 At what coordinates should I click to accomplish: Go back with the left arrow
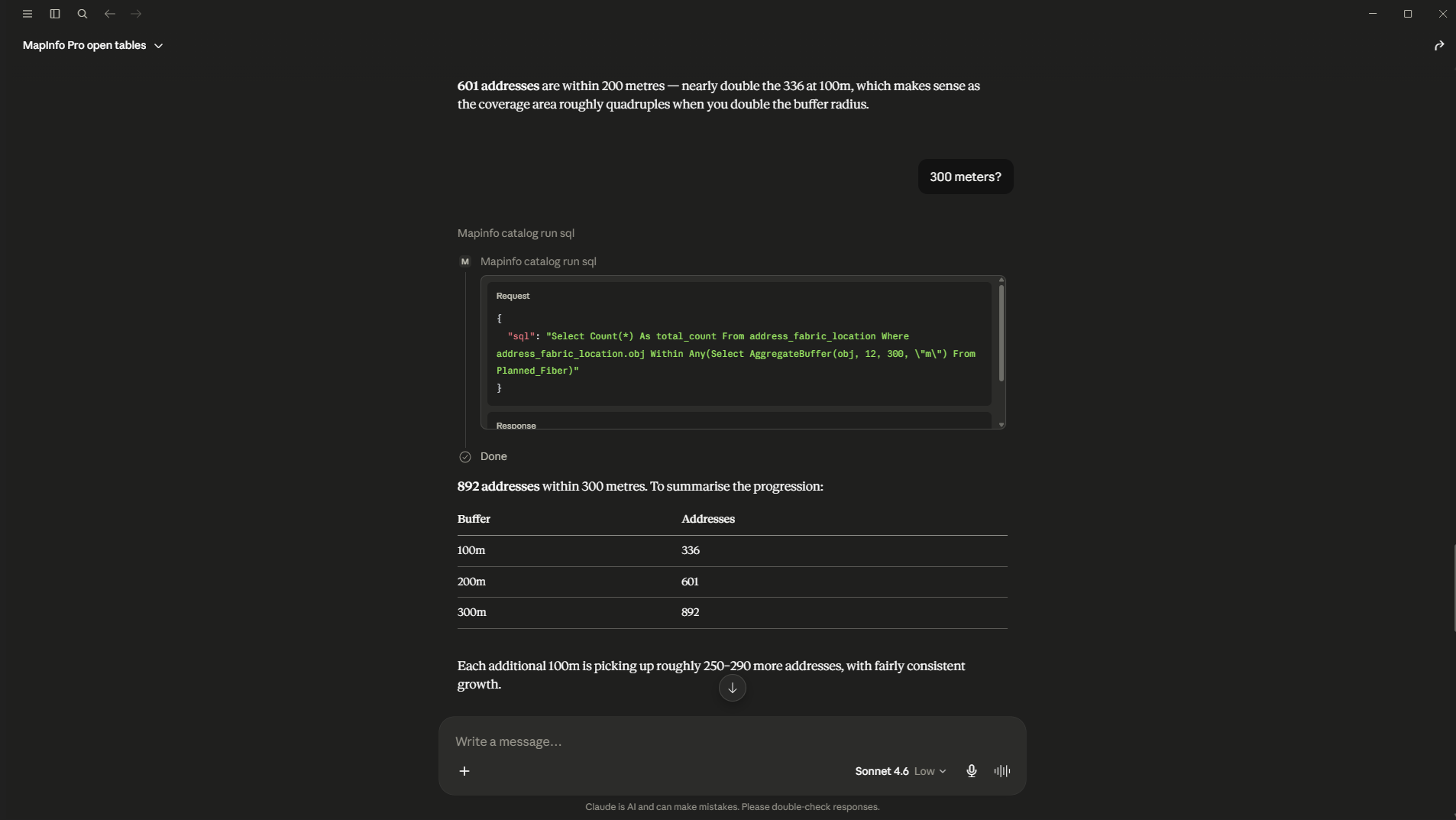click(110, 14)
